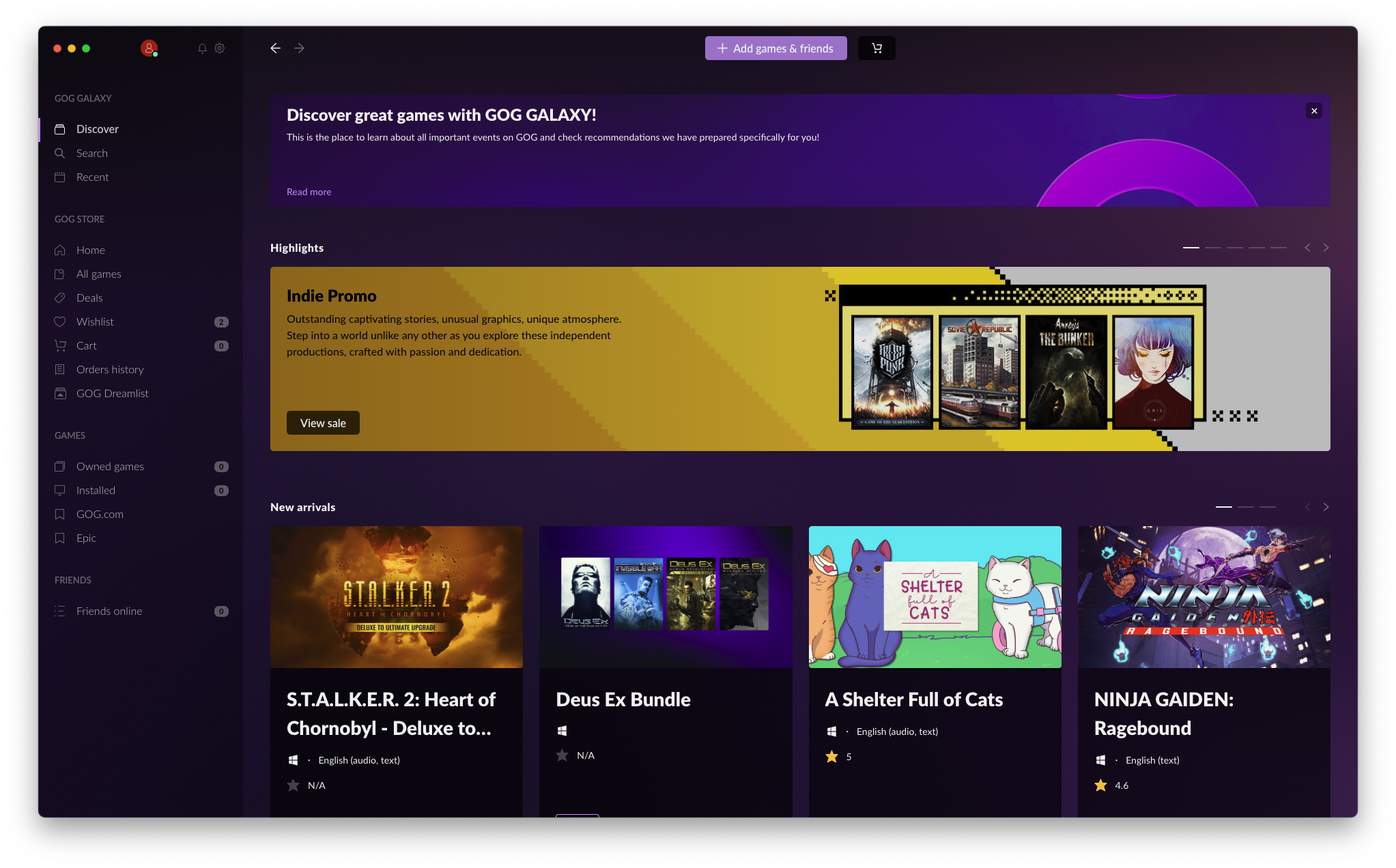Viewport: 1396px width, 868px height.
Task: Show previous Highlights slide
Action: pyautogui.click(x=1307, y=248)
